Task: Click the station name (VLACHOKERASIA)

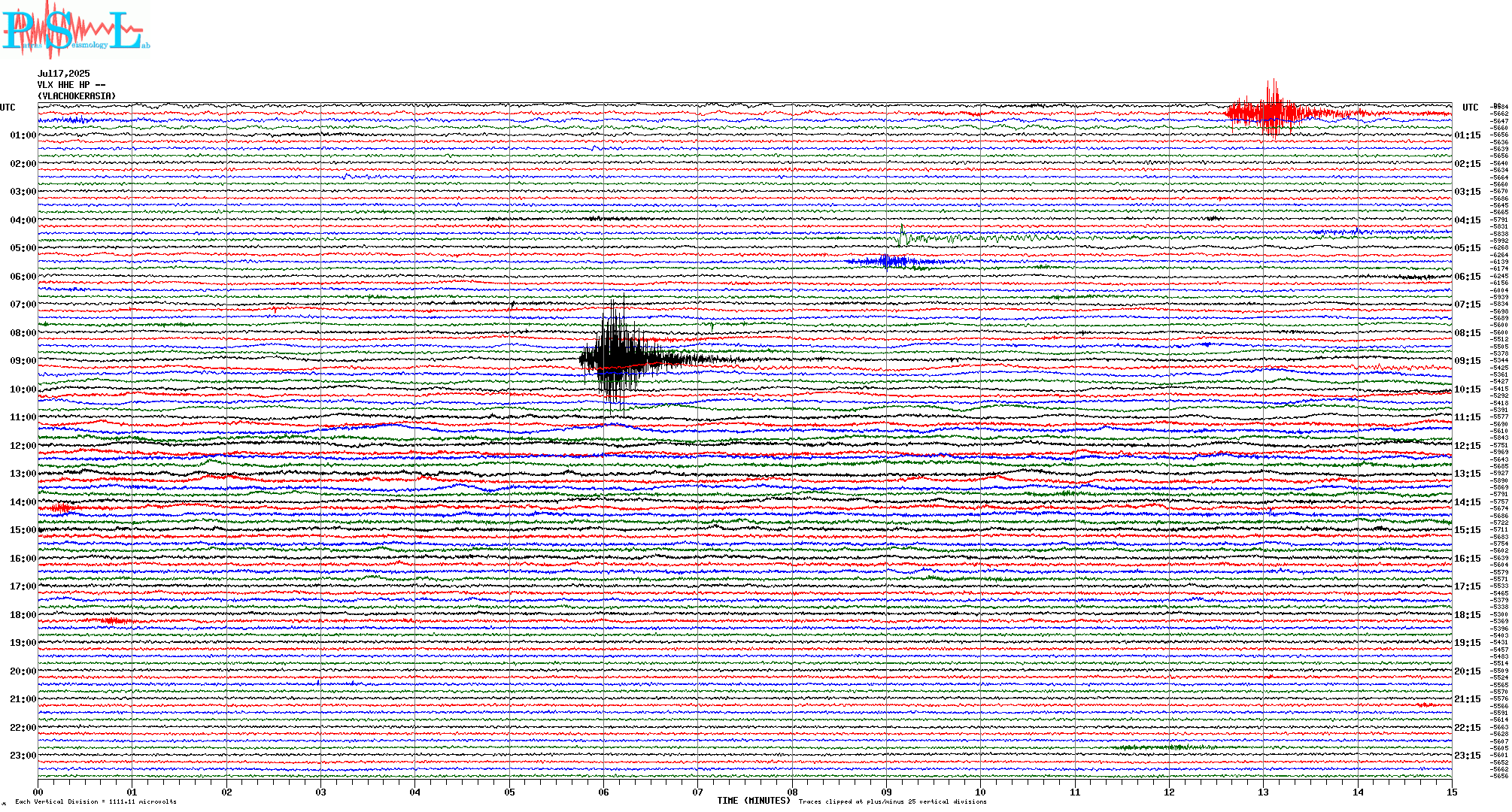Action: click(x=77, y=96)
